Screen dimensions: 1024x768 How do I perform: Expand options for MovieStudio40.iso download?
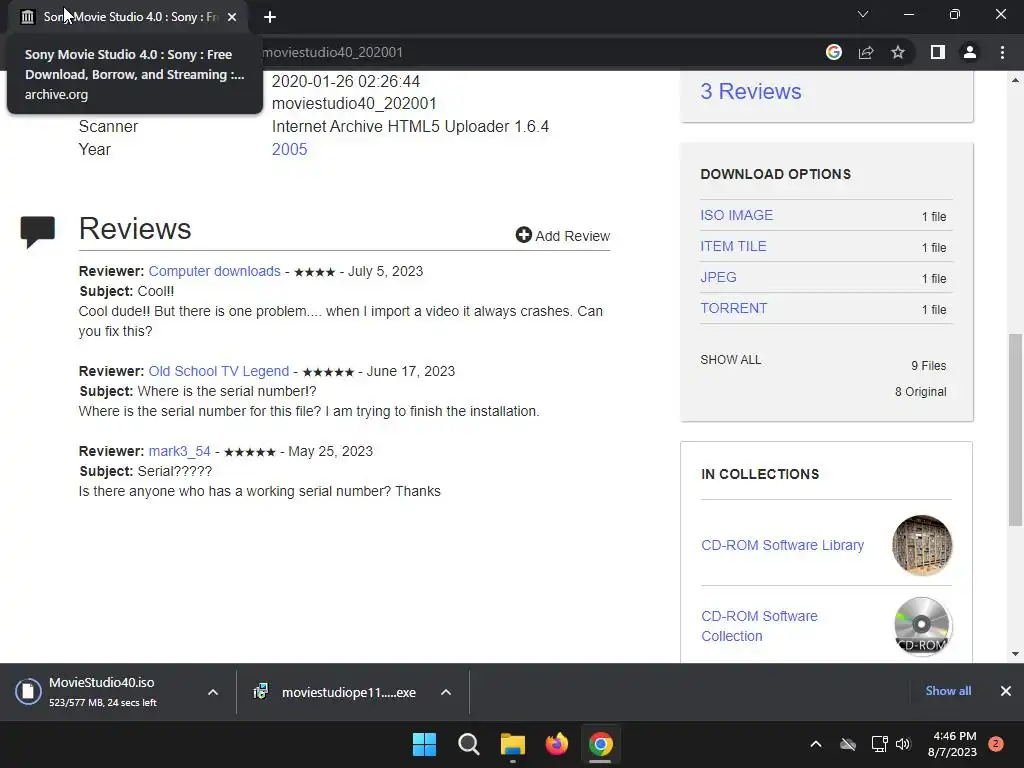point(213,692)
